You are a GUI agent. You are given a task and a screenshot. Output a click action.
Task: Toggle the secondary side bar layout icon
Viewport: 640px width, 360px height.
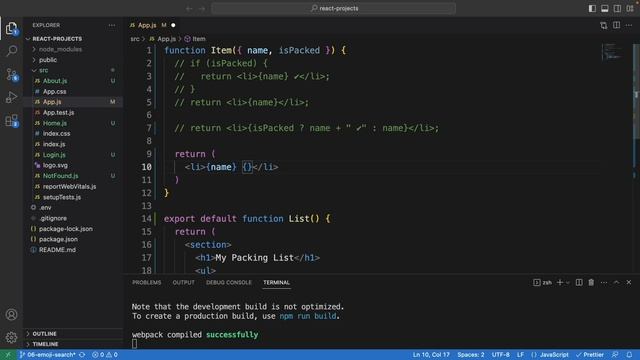click(618, 9)
